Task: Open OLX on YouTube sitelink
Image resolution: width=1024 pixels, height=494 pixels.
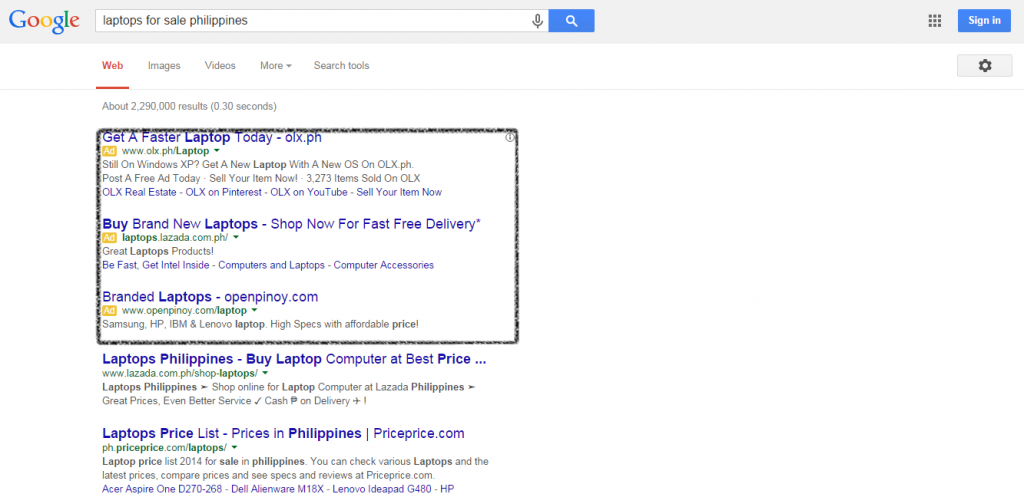Action: pyautogui.click(x=310, y=192)
